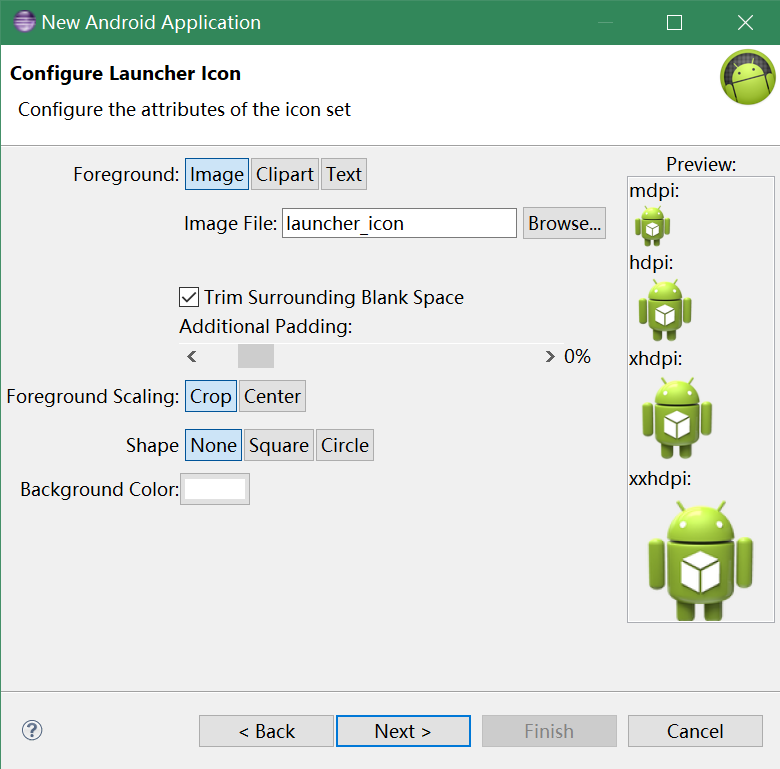Click right arrow of padding slider
This screenshot has width=780, height=769.
click(550, 356)
